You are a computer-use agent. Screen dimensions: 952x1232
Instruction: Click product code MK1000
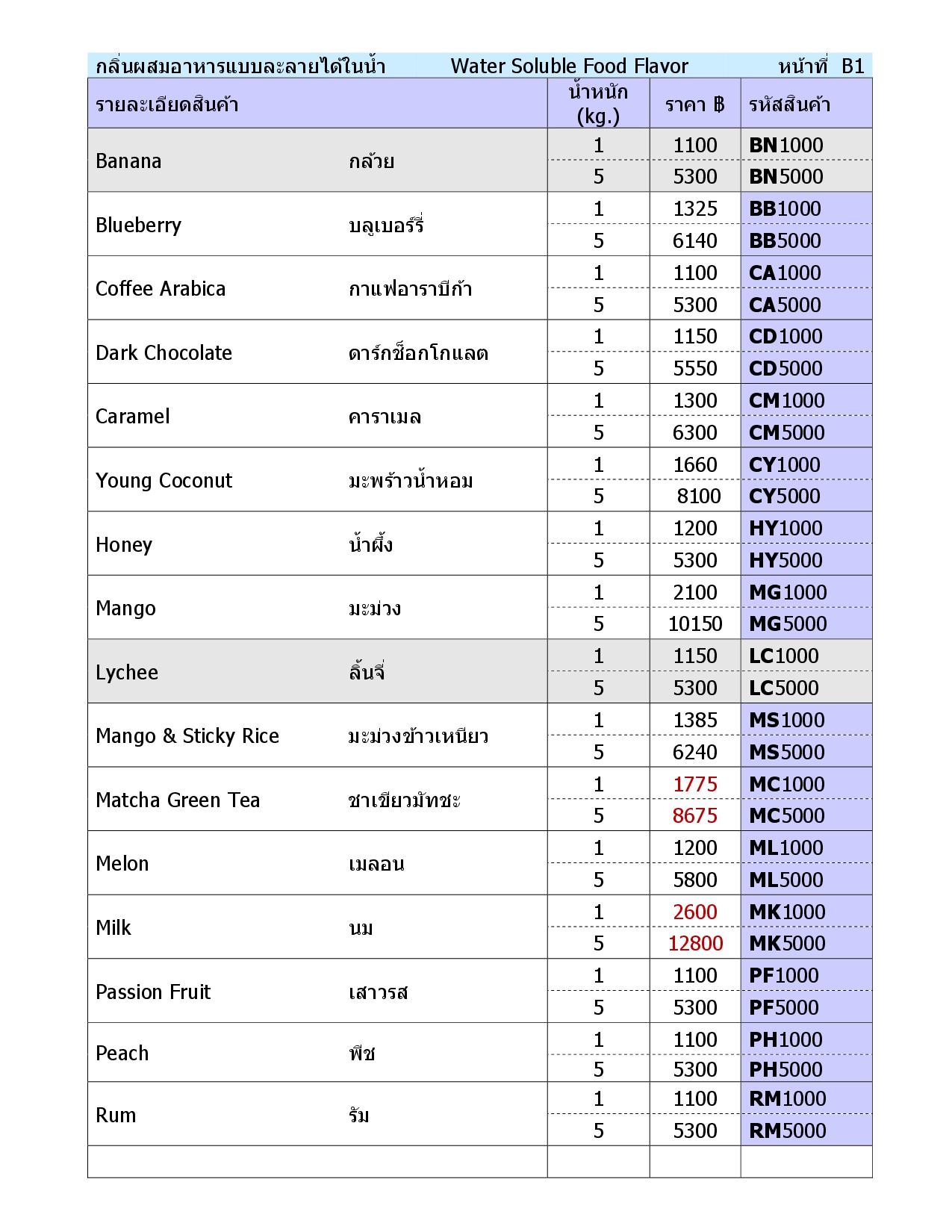(787, 912)
